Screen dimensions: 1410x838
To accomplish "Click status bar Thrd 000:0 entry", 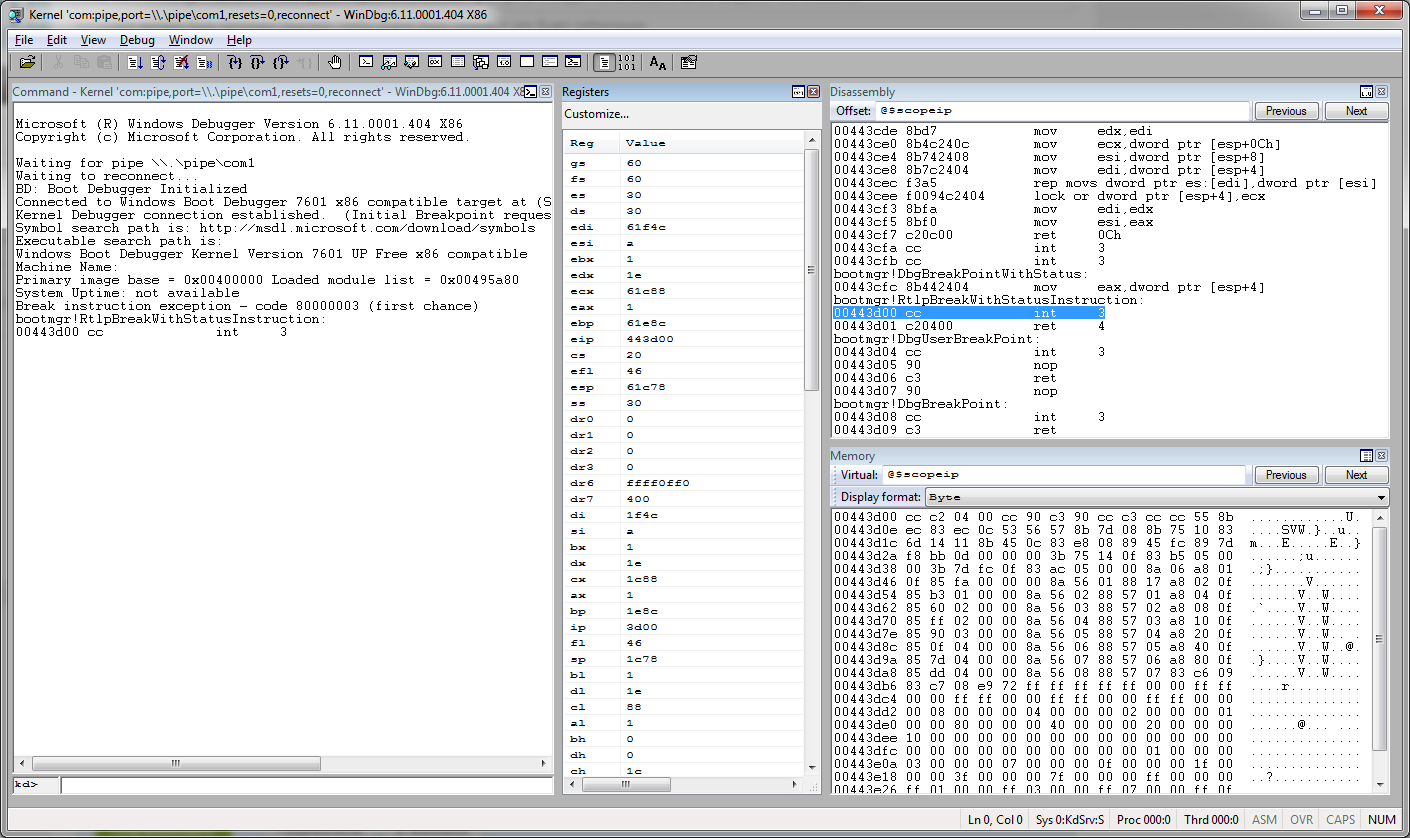I will pos(1211,820).
